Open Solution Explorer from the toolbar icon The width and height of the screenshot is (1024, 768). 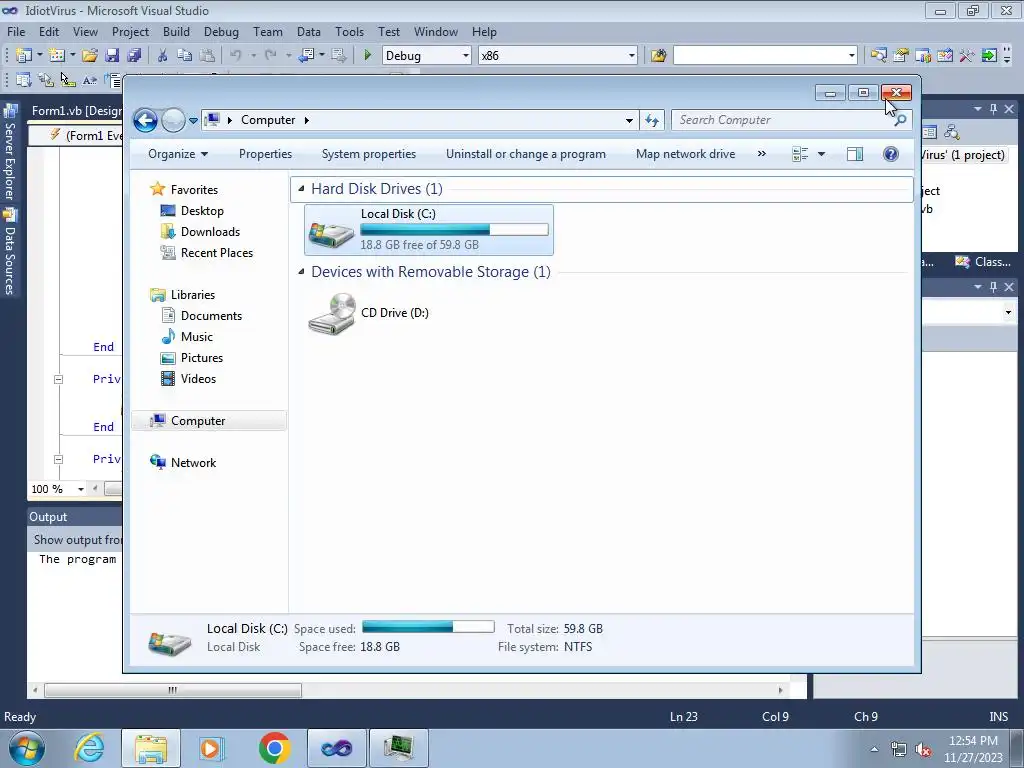pyautogui.click(x=878, y=56)
